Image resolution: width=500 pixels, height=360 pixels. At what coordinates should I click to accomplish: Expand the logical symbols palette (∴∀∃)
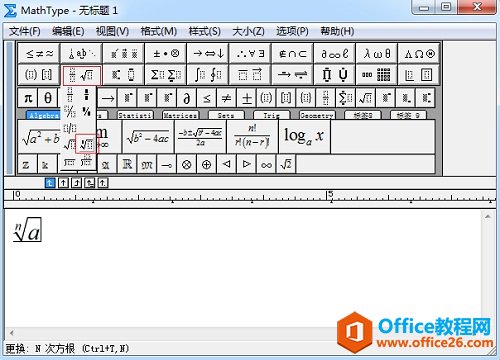tap(250, 53)
